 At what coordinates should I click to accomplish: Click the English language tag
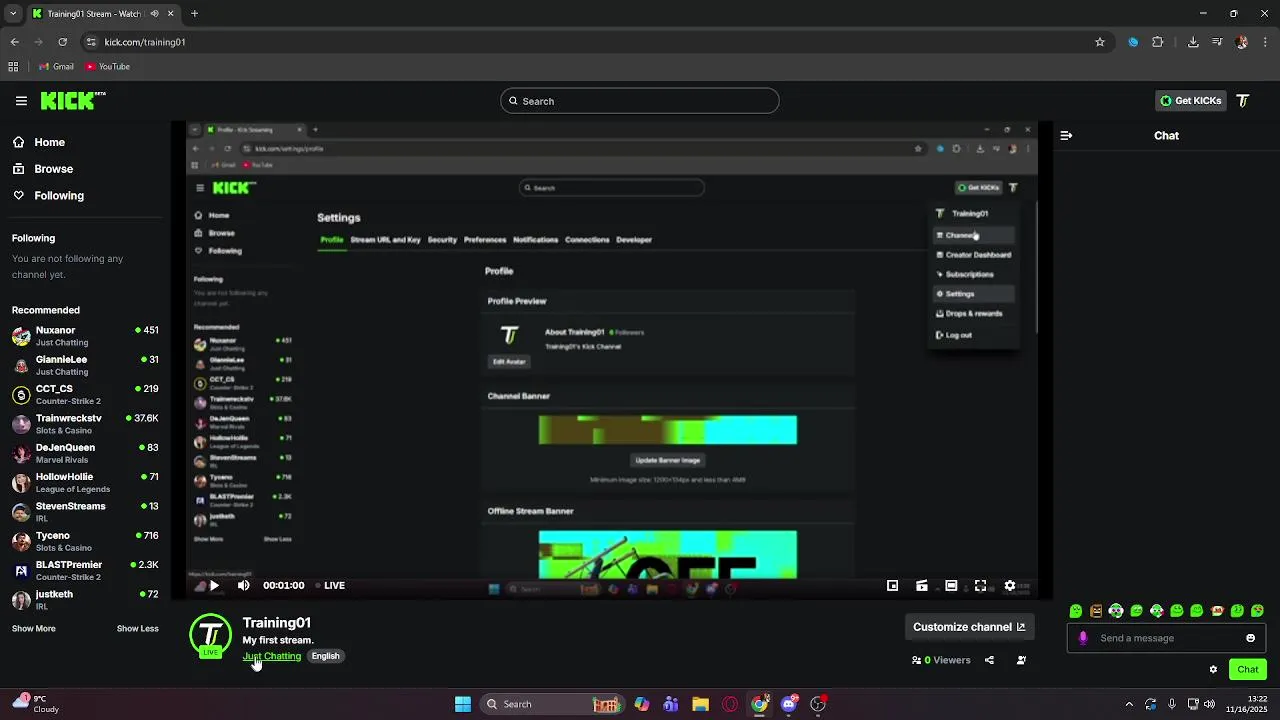pyautogui.click(x=325, y=656)
